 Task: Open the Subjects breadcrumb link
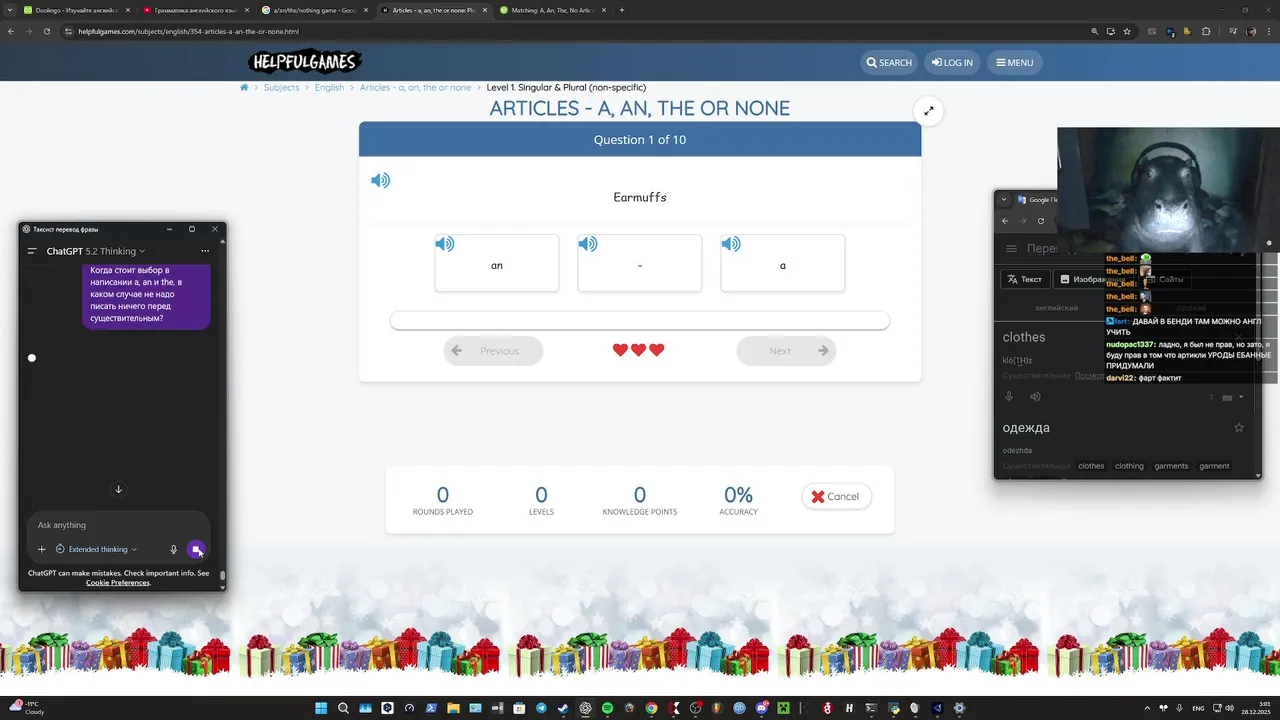(x=281, y=87)
